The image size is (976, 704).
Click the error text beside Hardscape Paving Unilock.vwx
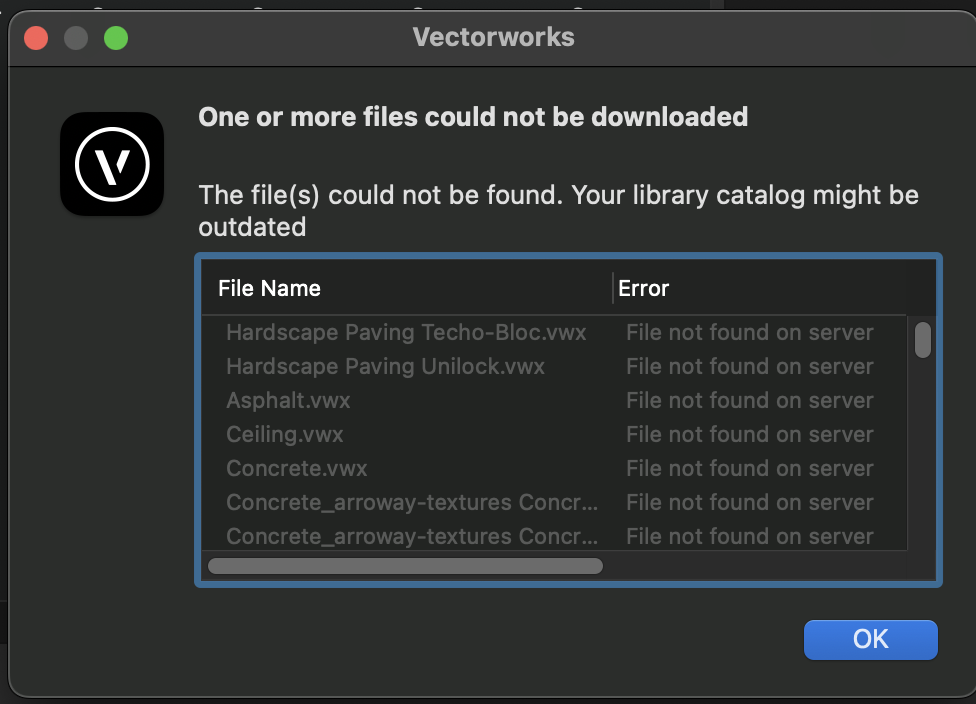[x=750, y=366]
